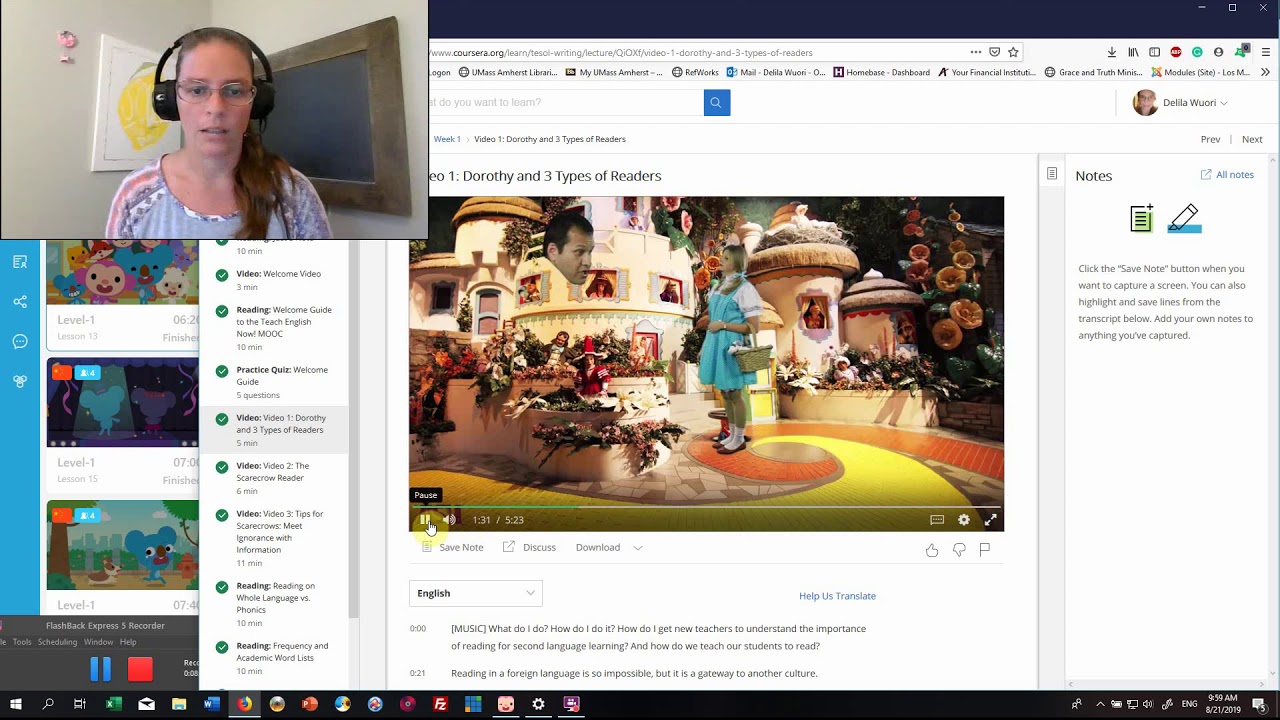Open Firefox downloads panel
Viewport: 1280px width, 720px height.
[x=1112, y=52]
